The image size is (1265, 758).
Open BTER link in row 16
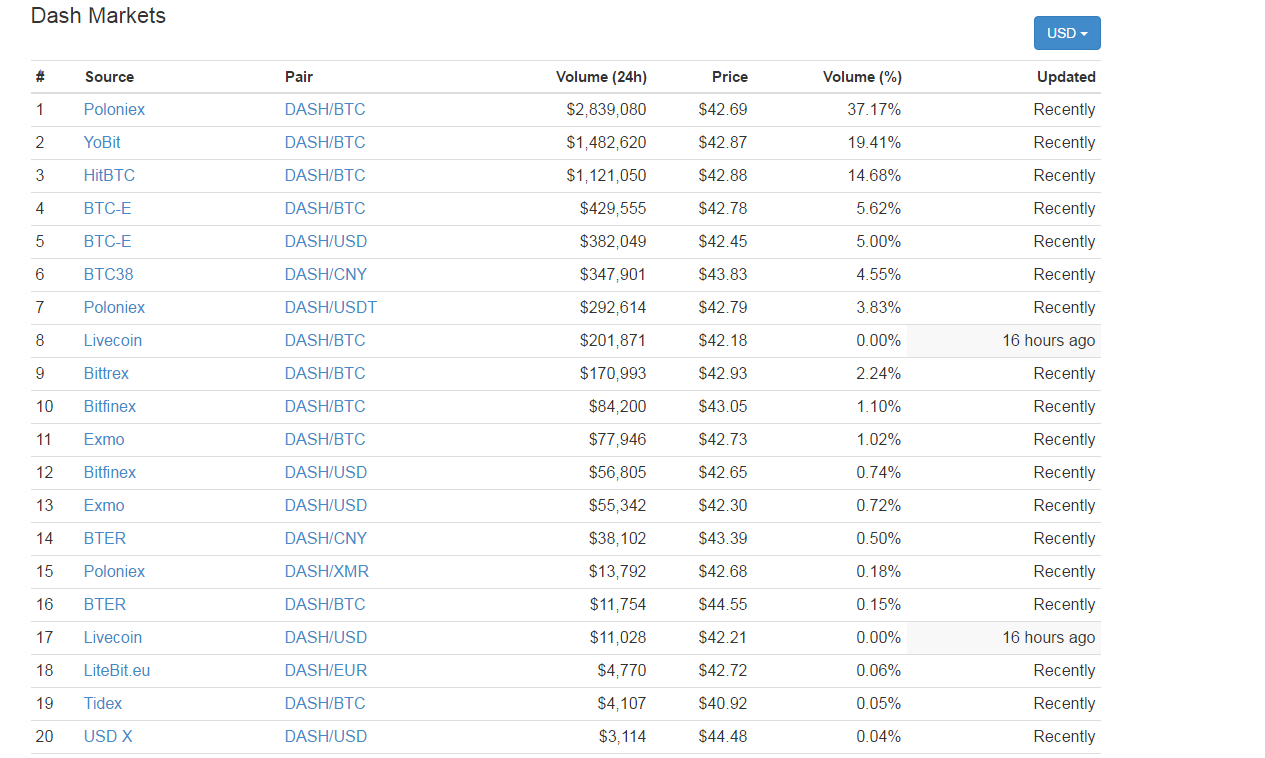coord(105,604)
